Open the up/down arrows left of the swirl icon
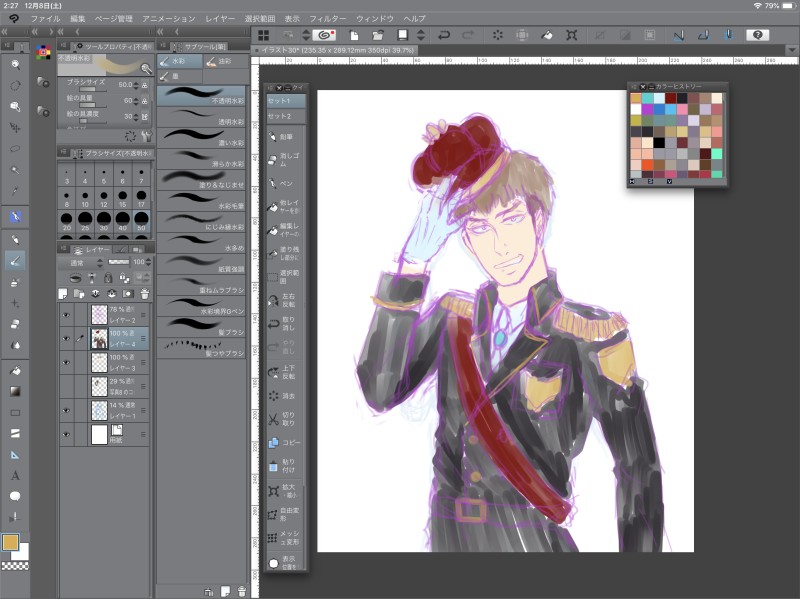Image resolution: width=800 pixels, height=599 pixels. click(x=306, y=35)
